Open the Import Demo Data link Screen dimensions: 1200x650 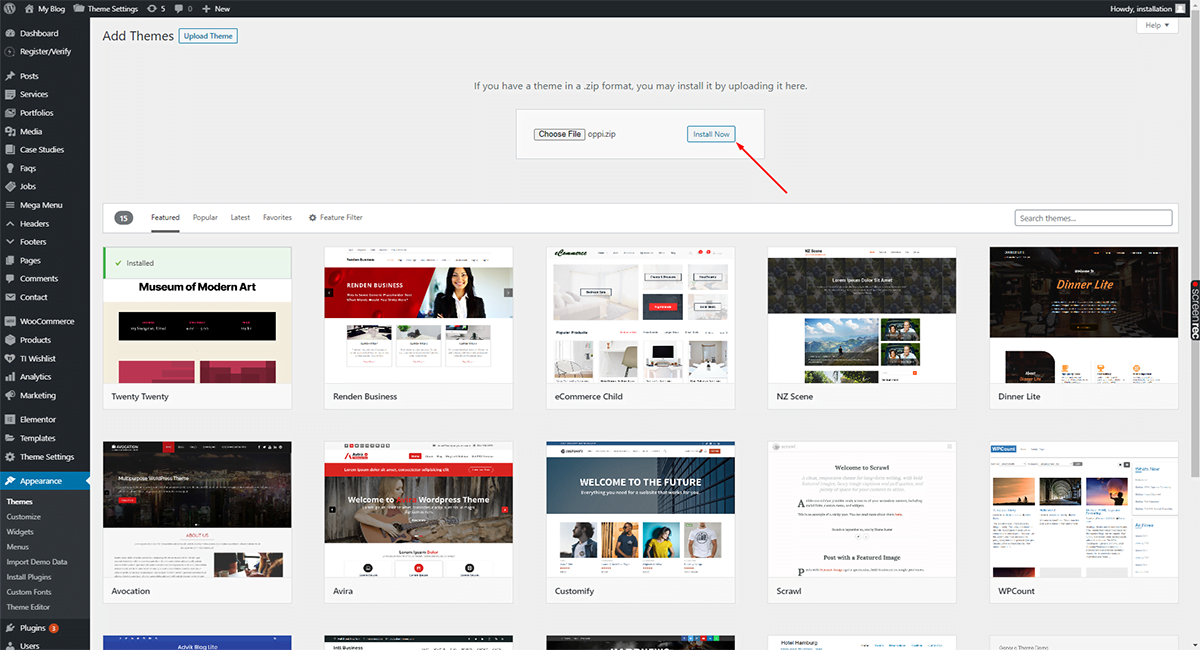(x=37, y=562)
